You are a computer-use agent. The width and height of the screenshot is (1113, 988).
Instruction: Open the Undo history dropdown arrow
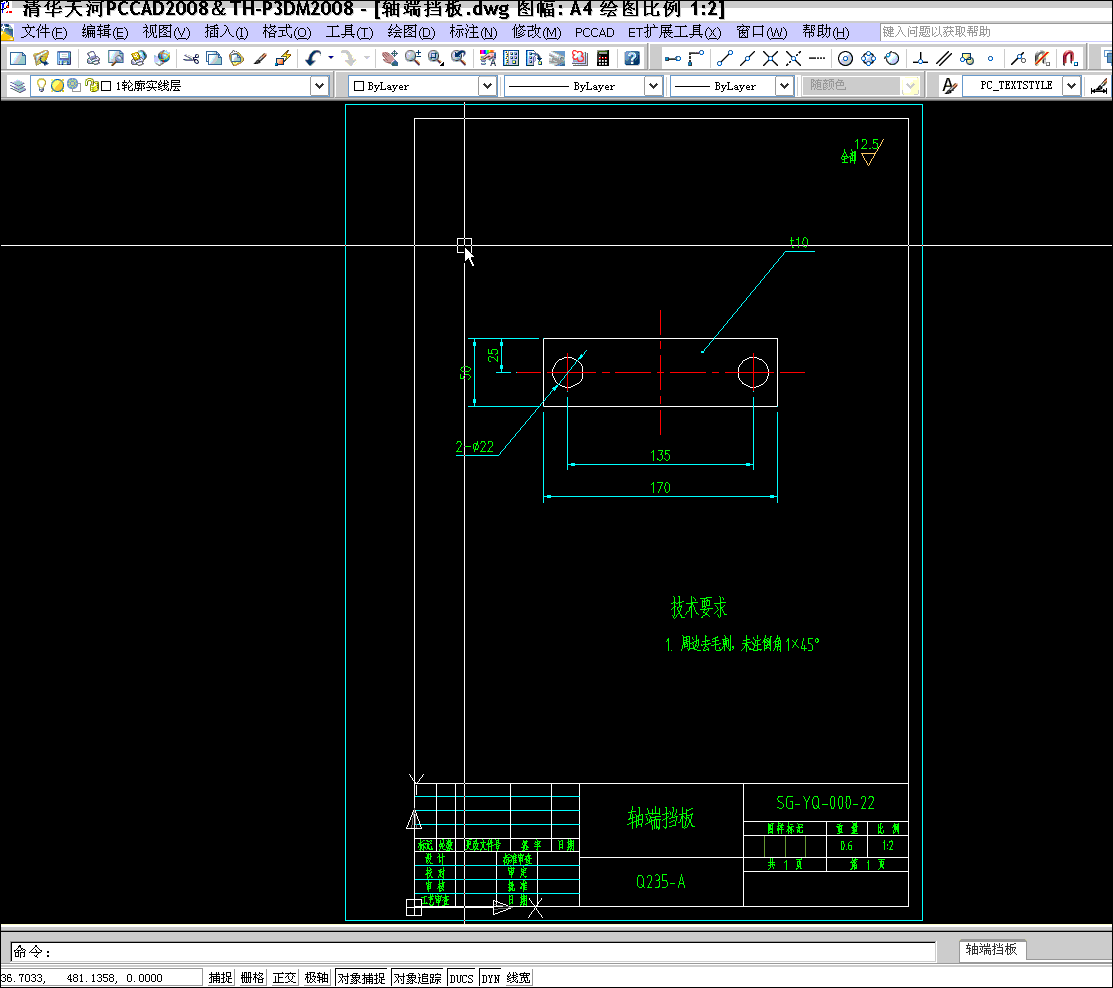coord(331,58)
